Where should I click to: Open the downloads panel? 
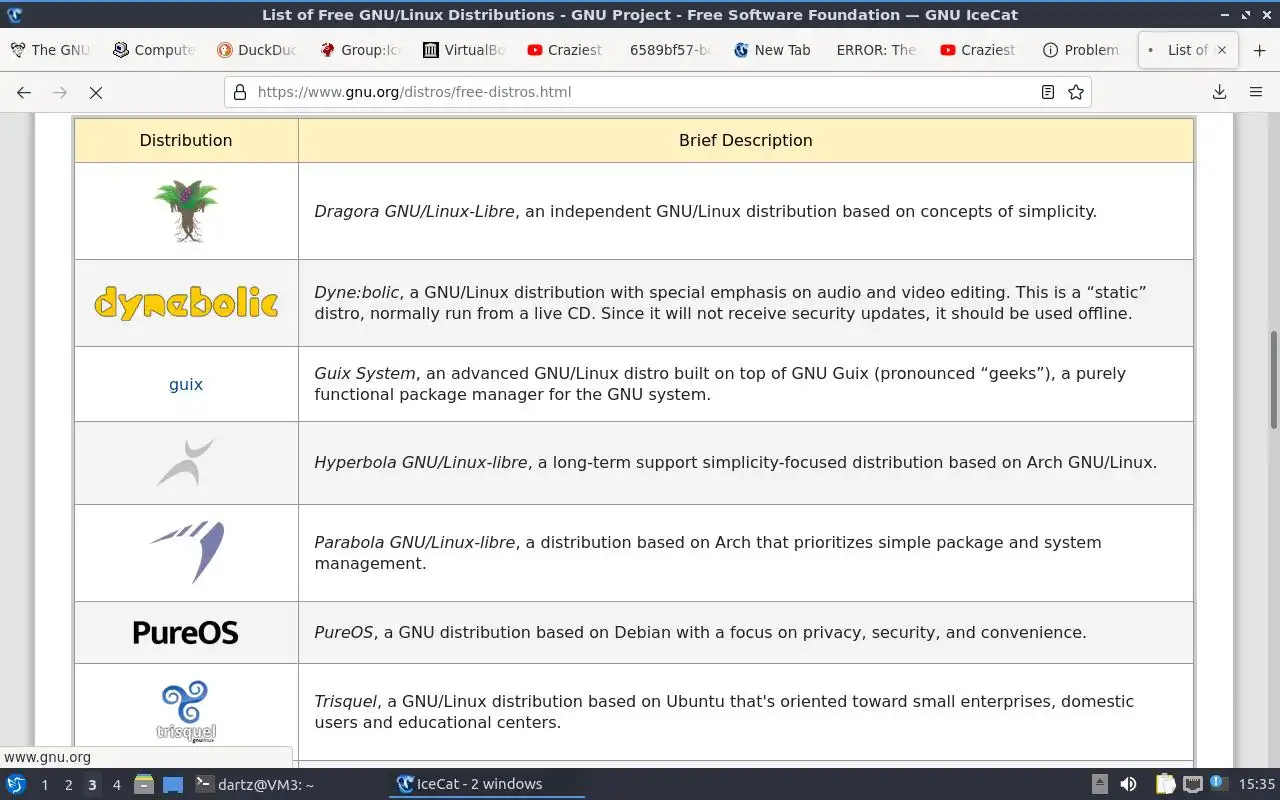pyautogui.click(x=1219, y=92)
